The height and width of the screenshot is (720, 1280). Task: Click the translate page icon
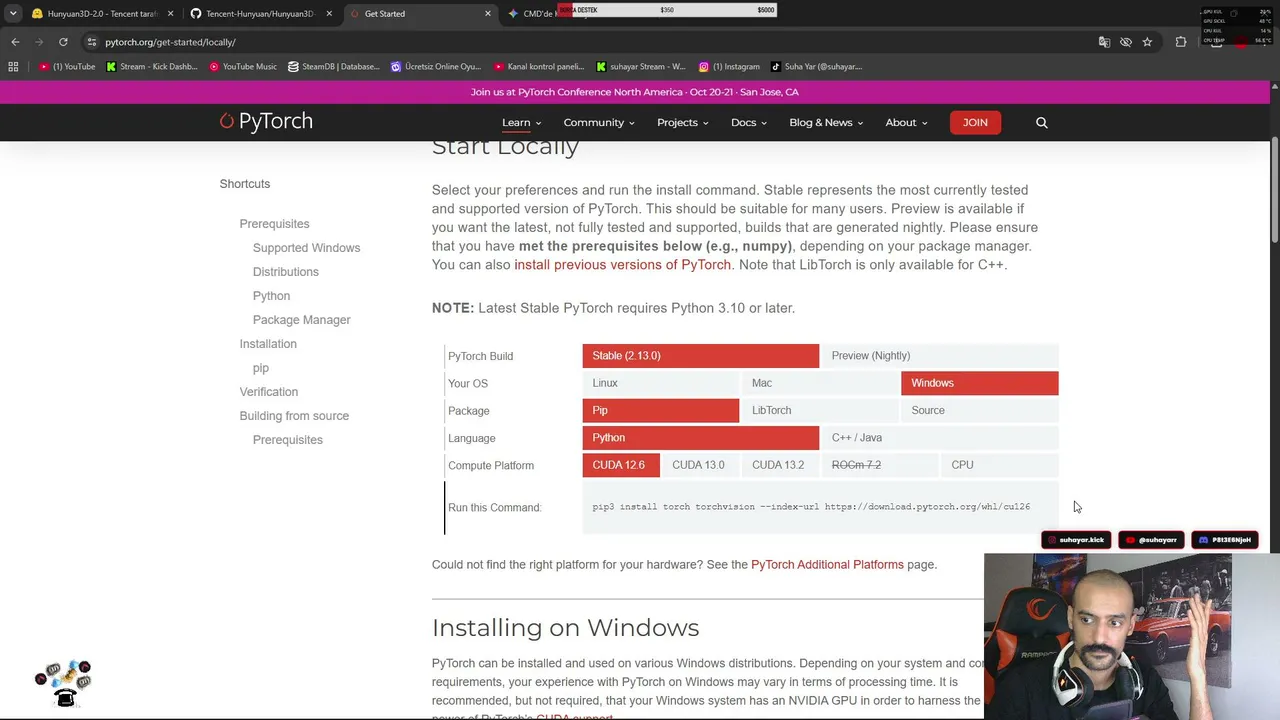click(x=1104, y=42)
